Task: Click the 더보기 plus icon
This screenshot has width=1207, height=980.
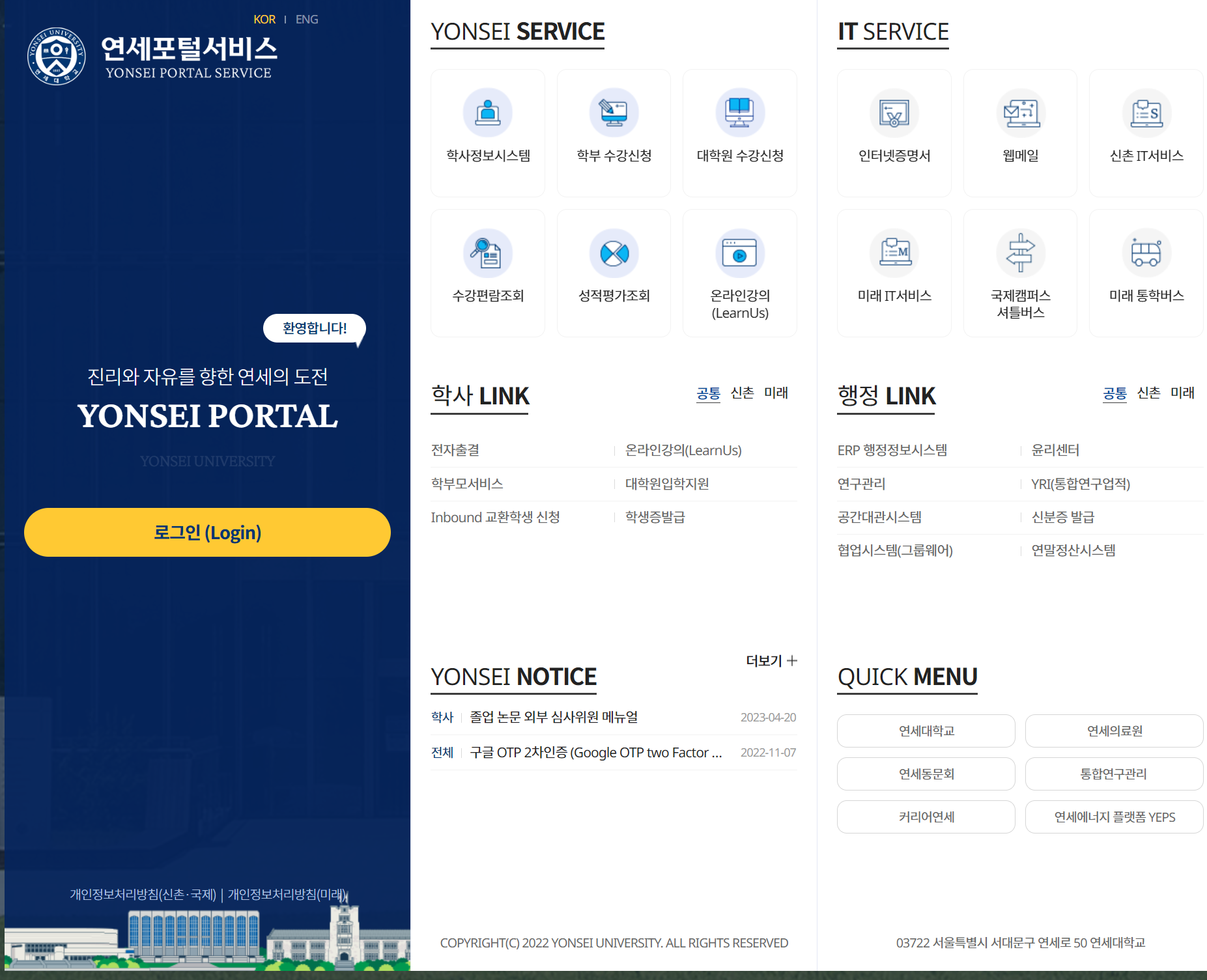Action: click(x=792, y=660)
